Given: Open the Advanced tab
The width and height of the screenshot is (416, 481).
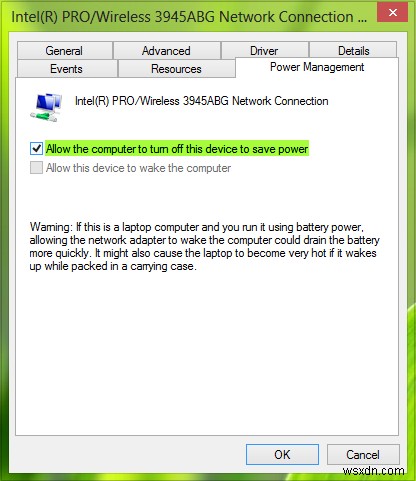Looking at the screenshot, I should (x=166, y=51).
